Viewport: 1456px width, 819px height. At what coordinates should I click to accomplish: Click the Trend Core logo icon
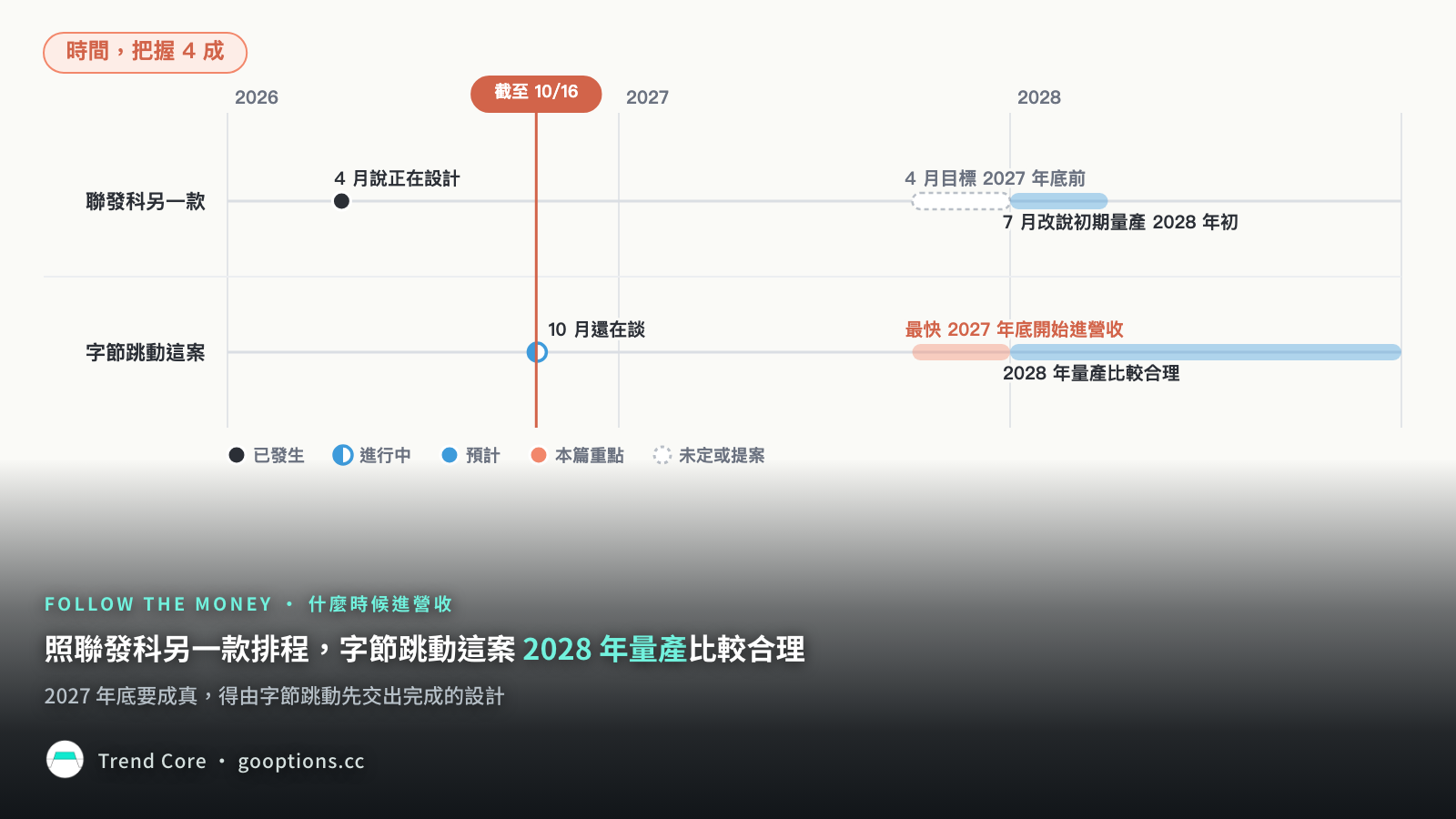pyautogui.click(x=65, y=760)
